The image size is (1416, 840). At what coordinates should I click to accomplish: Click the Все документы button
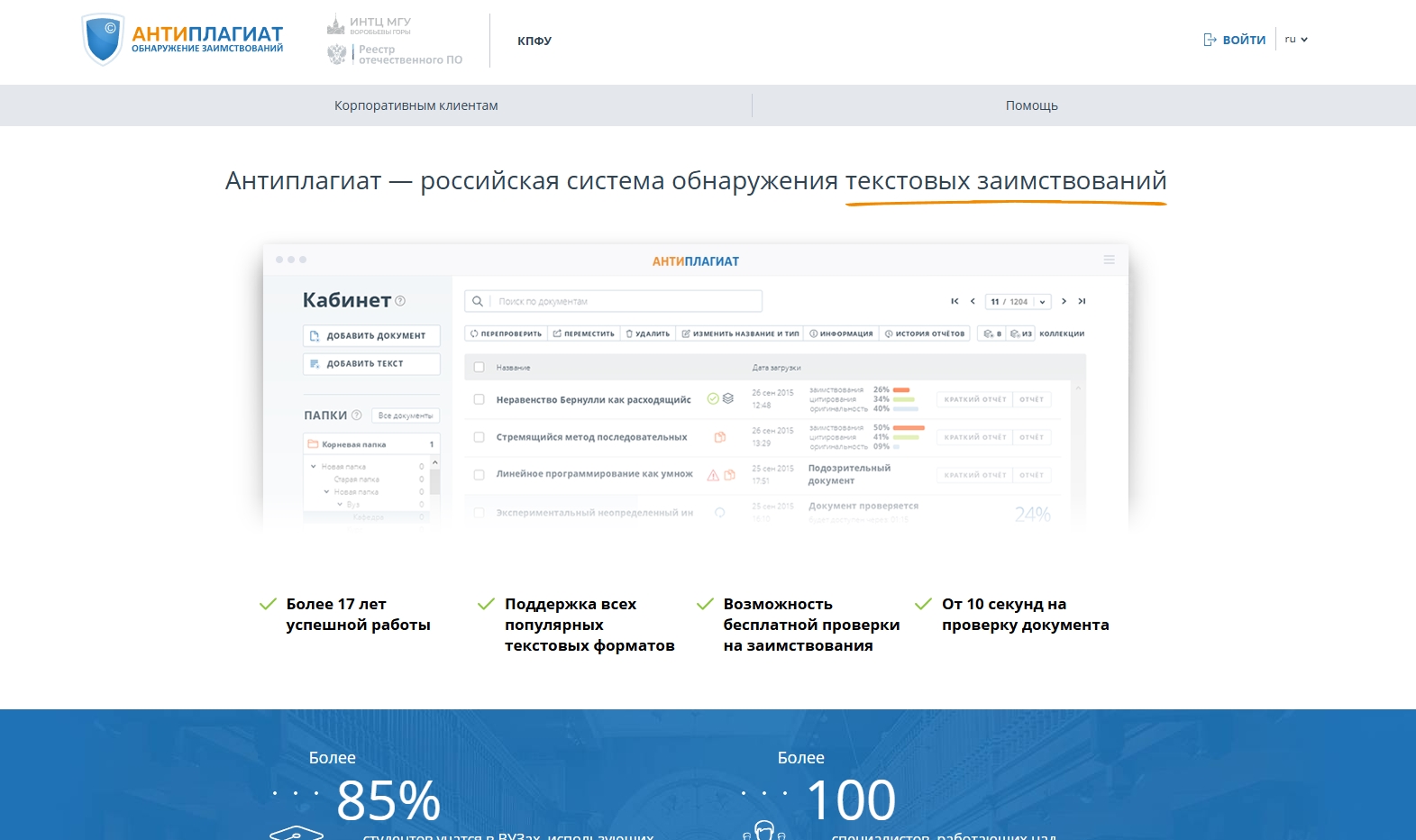click(x=406, y=415)
